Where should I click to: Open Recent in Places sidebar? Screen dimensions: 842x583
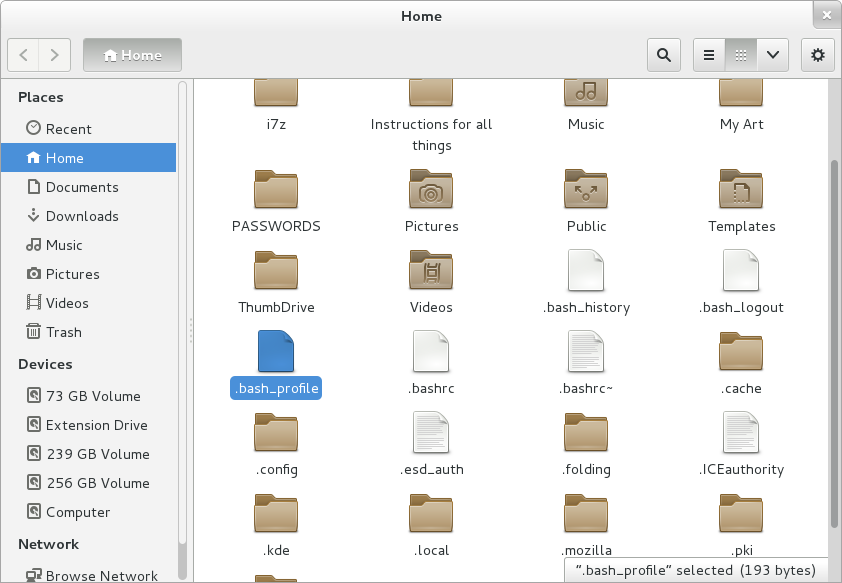[x=89, y=129]
